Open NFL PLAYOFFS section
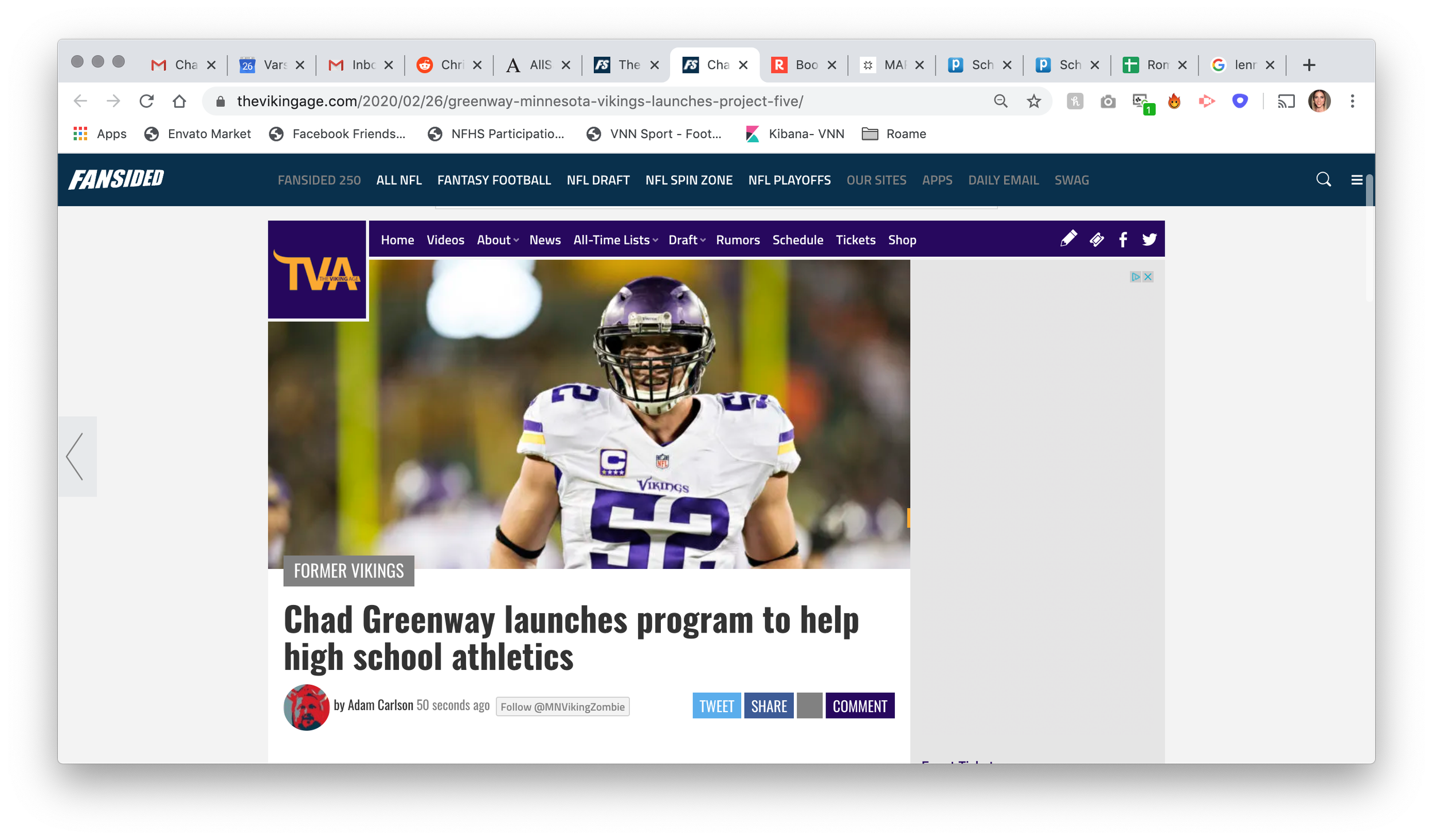This screenshot has height=840, width=1433. pyautogui.click(x=789, y=180)
